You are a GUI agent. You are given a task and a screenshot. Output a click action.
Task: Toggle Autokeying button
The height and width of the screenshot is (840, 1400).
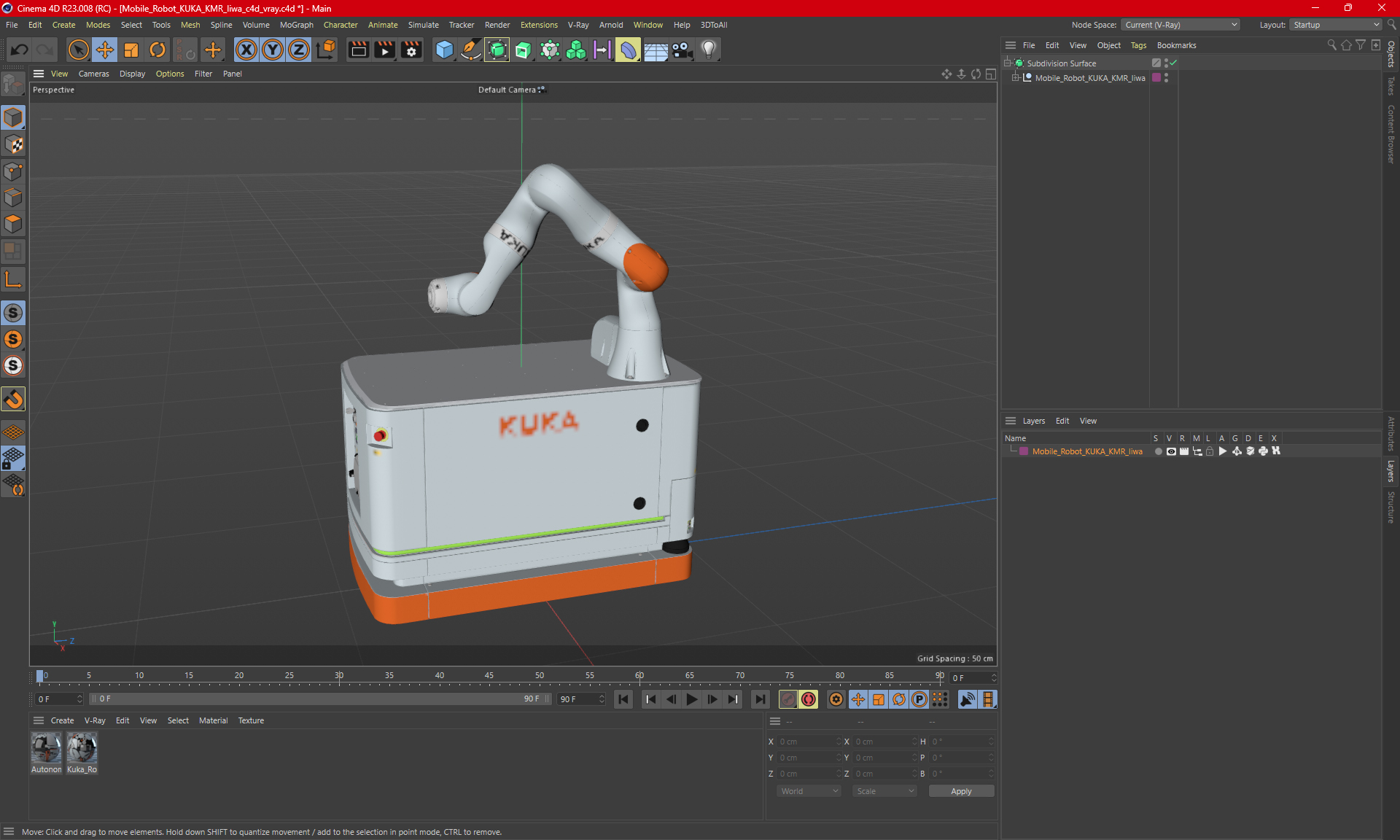click(x=809, y=699)
